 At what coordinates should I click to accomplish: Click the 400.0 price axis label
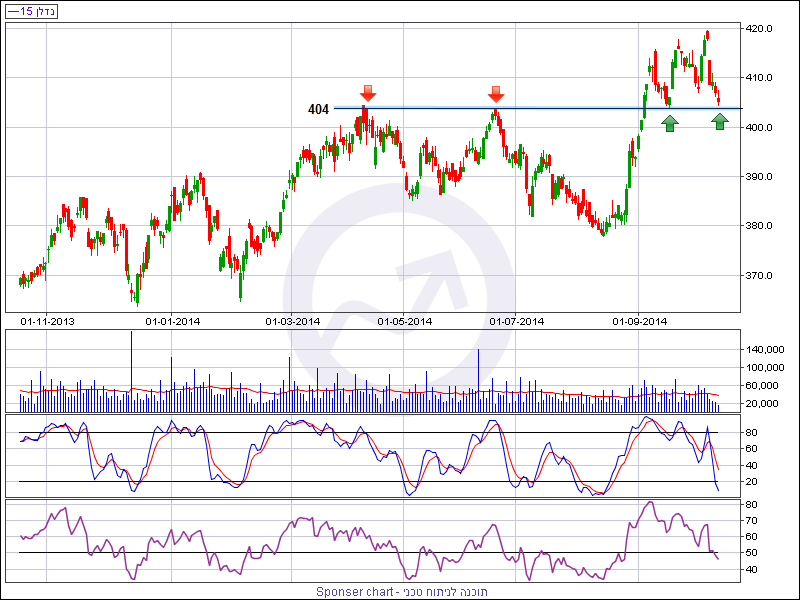pyautogui.click(x=759, y=127)
